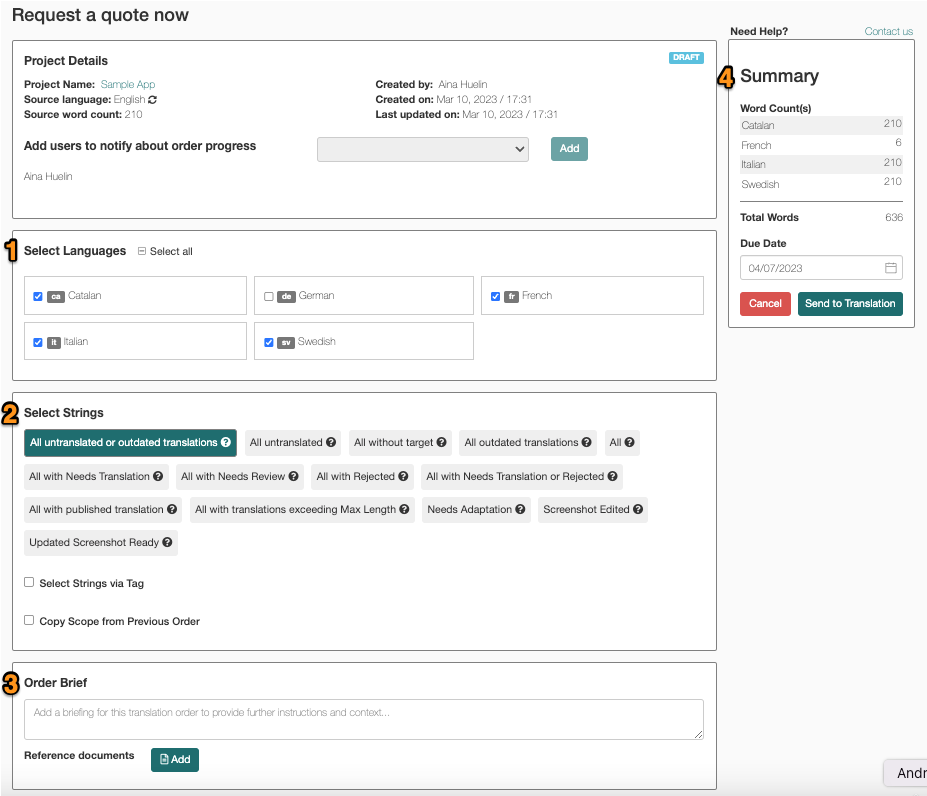Open the Sample App project link
Image resolution: width=927 pixels, height=796 pixels.
click(128, 85)
